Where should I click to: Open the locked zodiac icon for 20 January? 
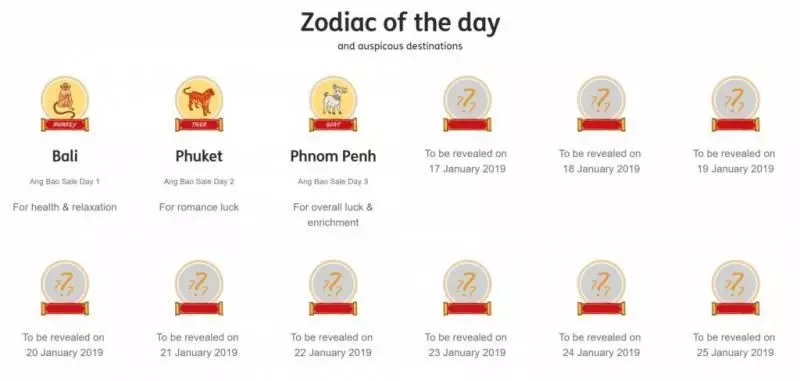(65, 288)
